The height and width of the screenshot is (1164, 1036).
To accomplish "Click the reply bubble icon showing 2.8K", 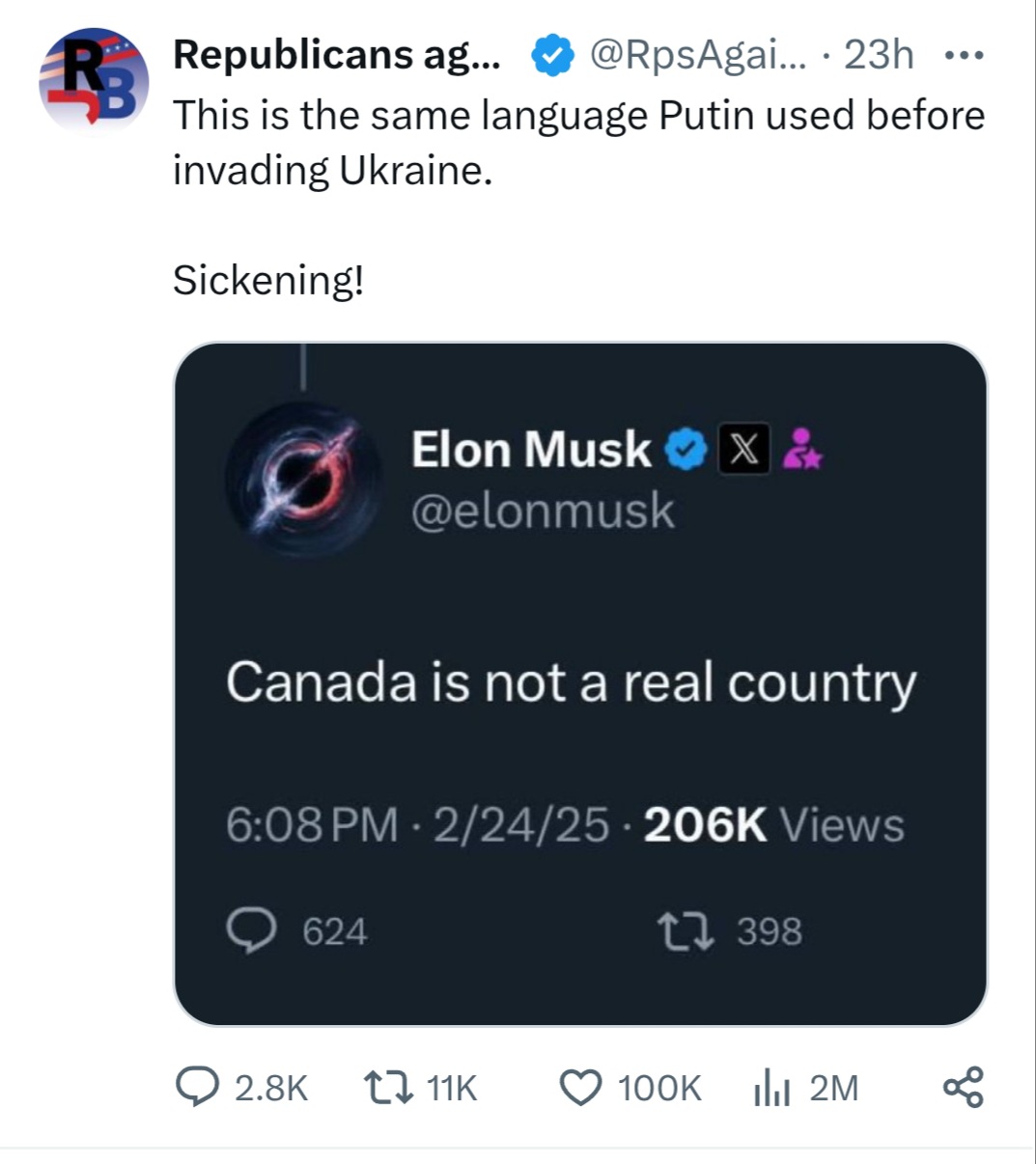I will (x=196, y=1088).
